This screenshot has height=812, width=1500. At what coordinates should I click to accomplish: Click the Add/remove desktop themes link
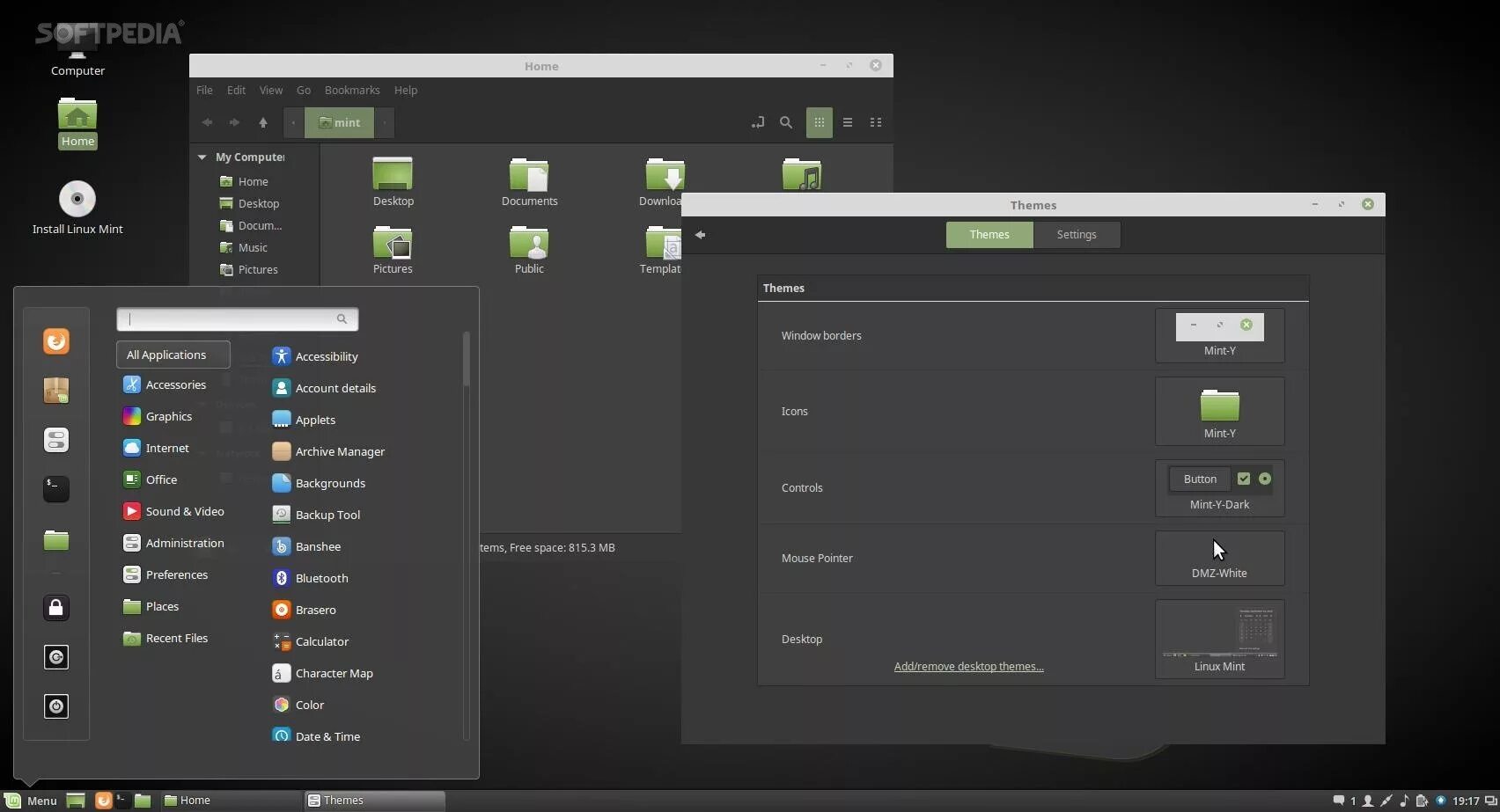[x=967, y=666]
